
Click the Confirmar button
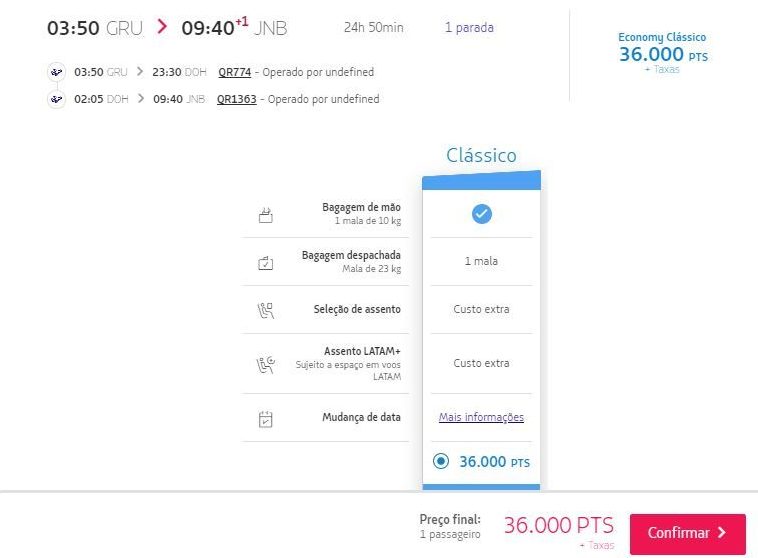[687, 533]
